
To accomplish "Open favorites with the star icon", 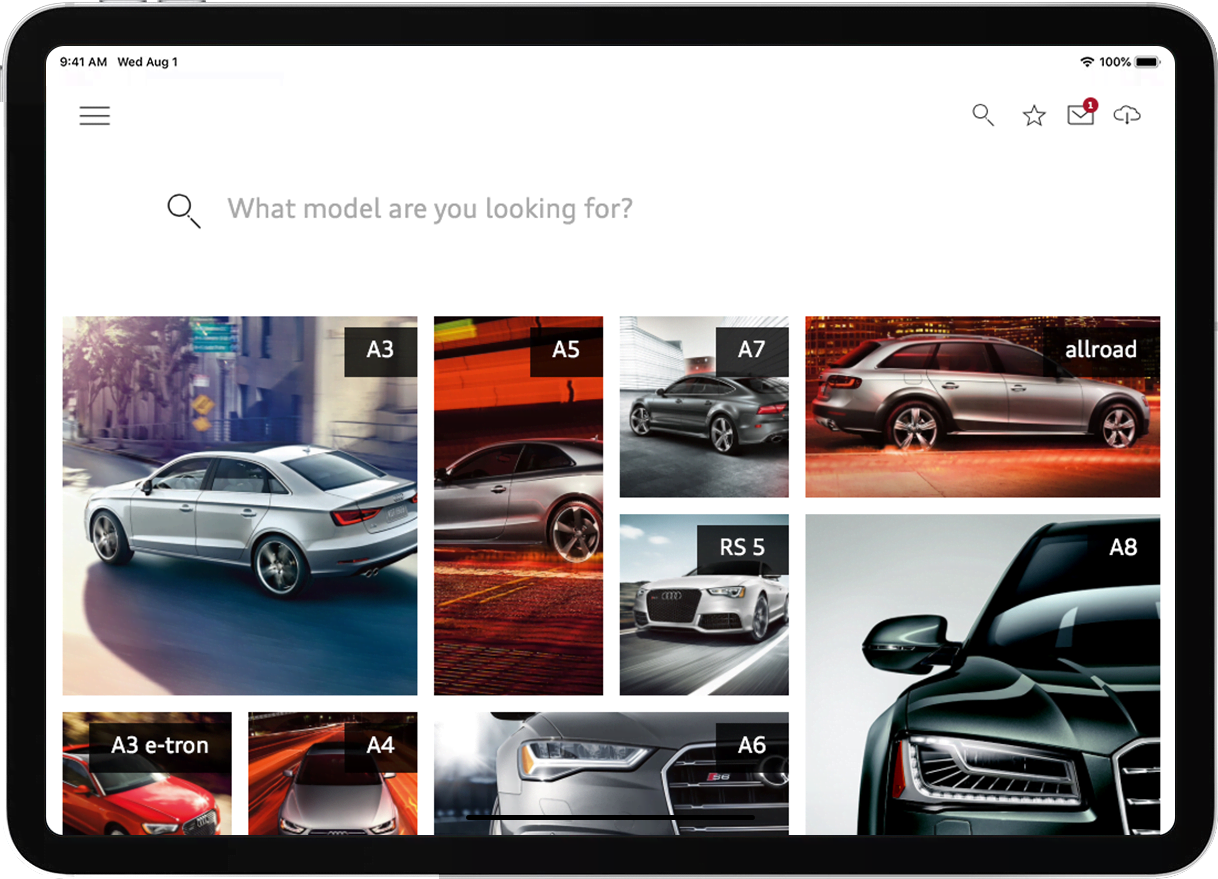I will 1034,116.
